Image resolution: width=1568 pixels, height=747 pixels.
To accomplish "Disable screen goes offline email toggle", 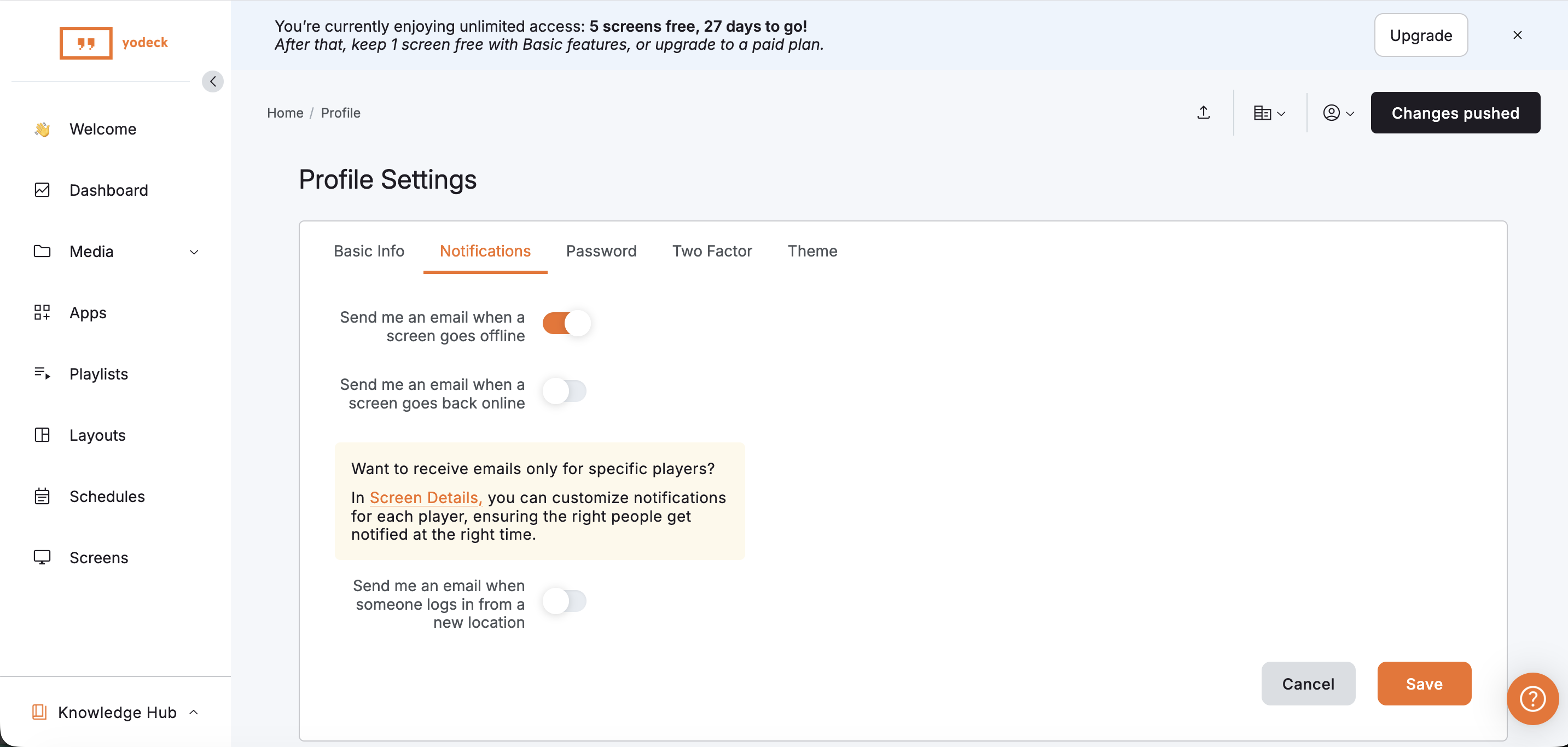I will coord(566,323).
